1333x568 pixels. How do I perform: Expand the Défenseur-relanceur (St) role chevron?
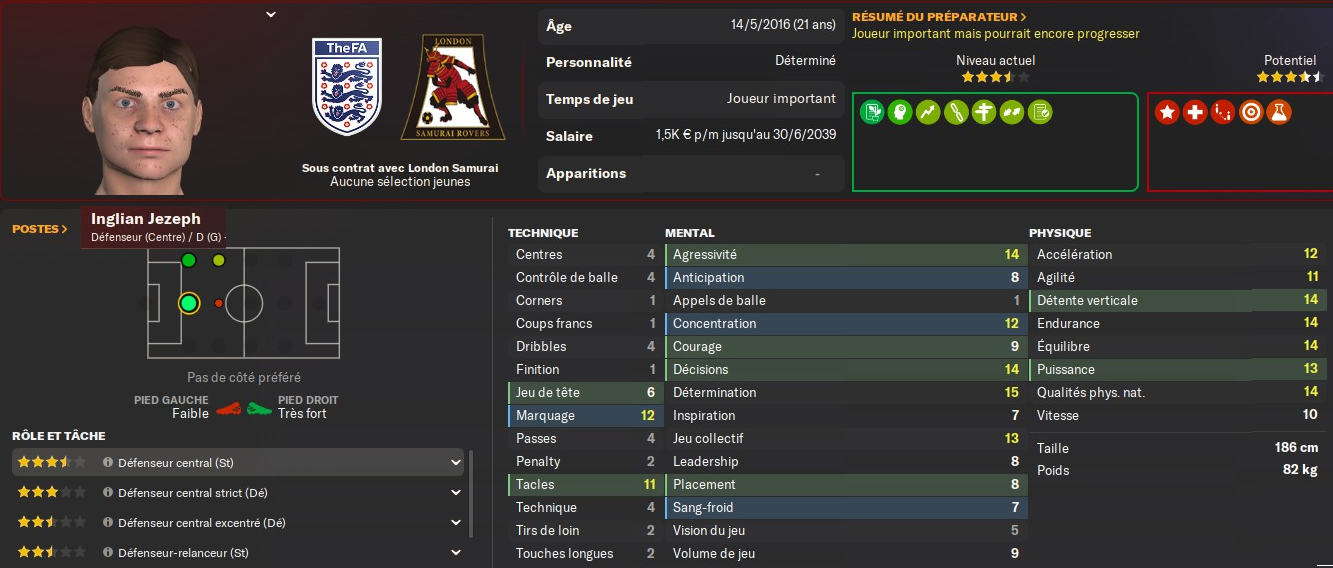pyautogui.click(x=456, y=553)
